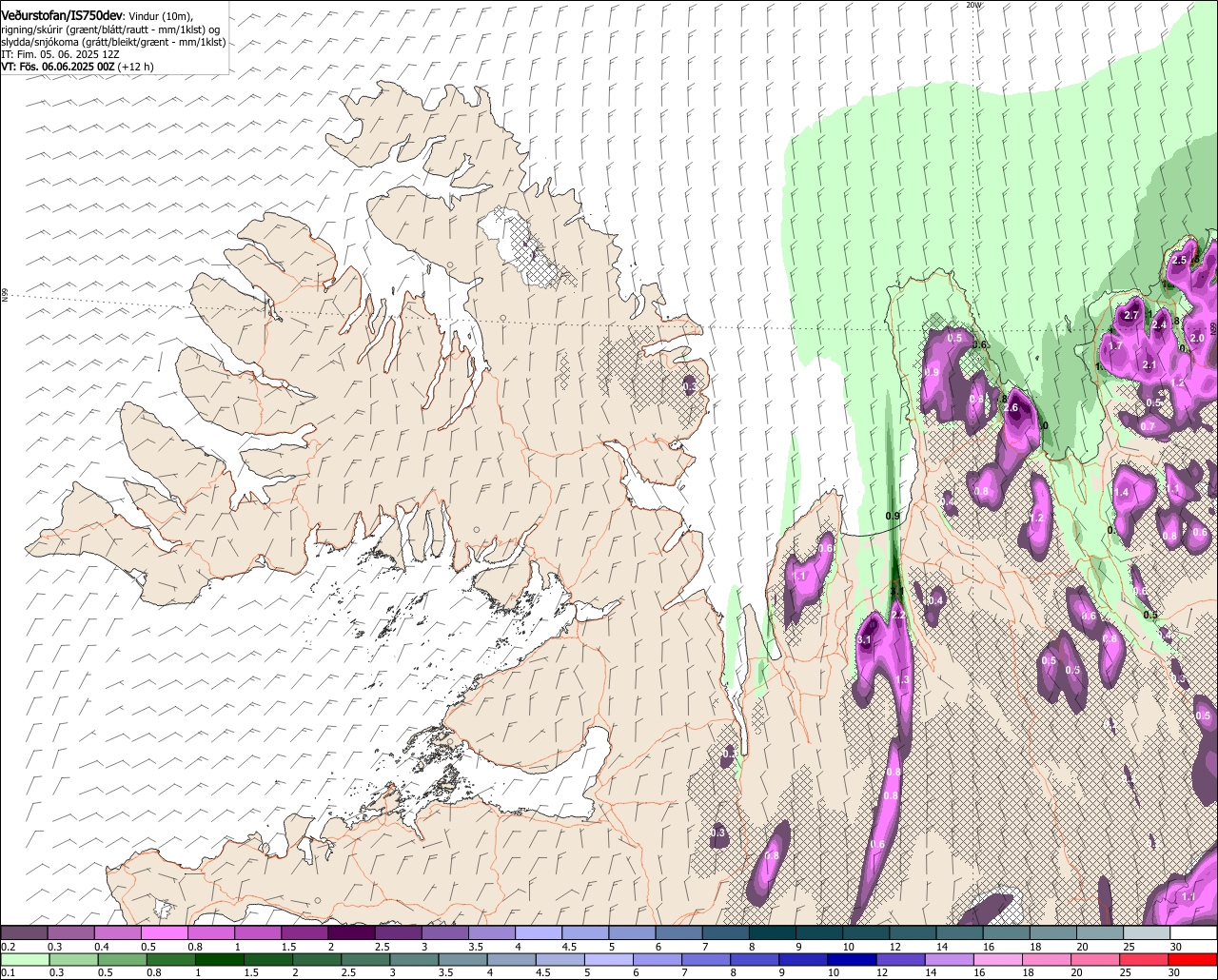1218x980 pixels.
Task: Click the 18 label in the top legend row
Action: click(x=1036, y=947)
